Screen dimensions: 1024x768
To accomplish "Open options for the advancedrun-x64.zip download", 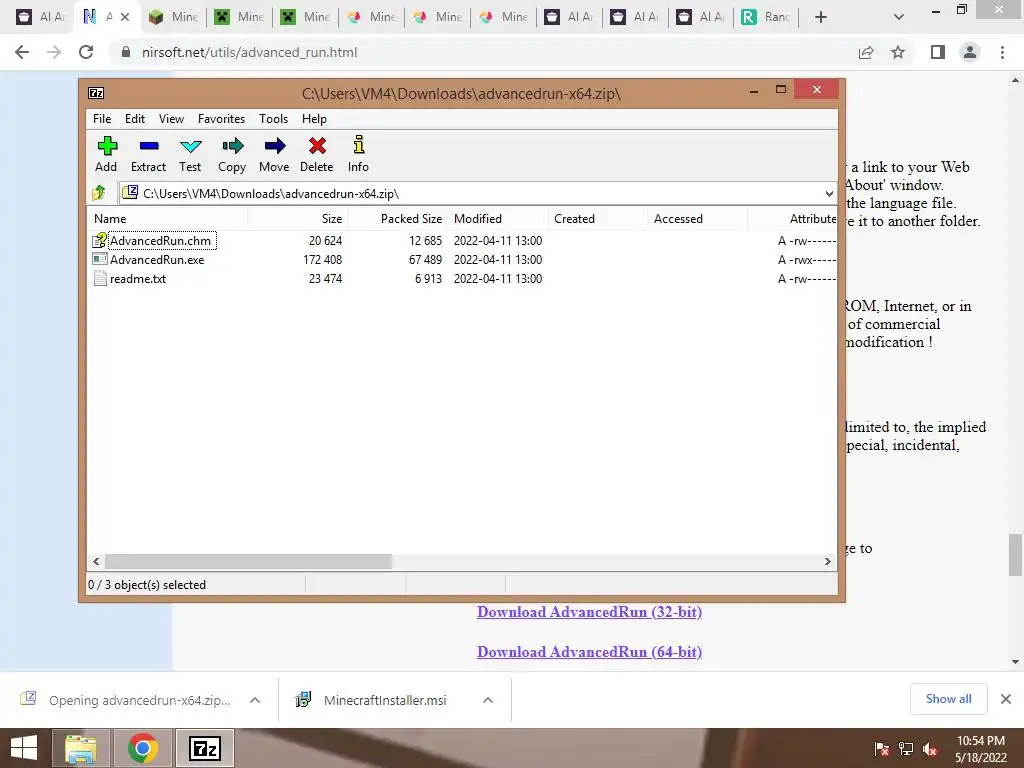I will 255,700.
